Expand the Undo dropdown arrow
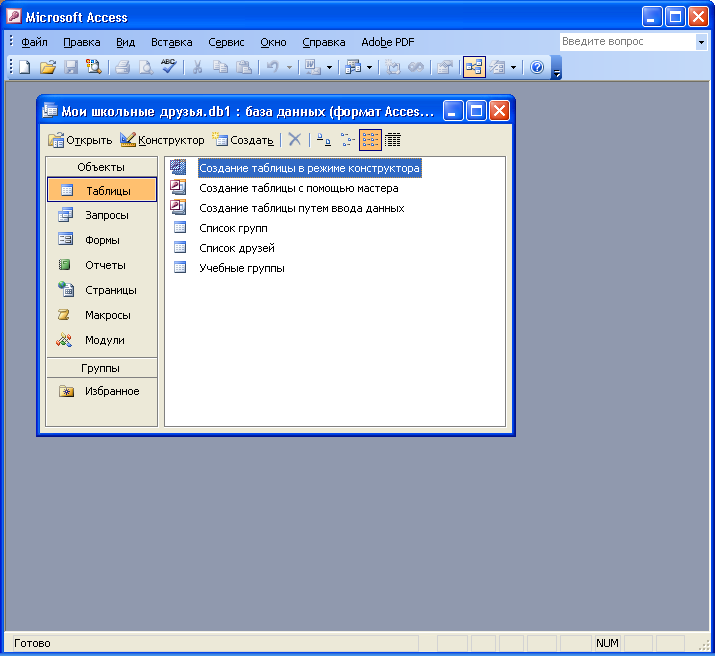 [289, 67]
